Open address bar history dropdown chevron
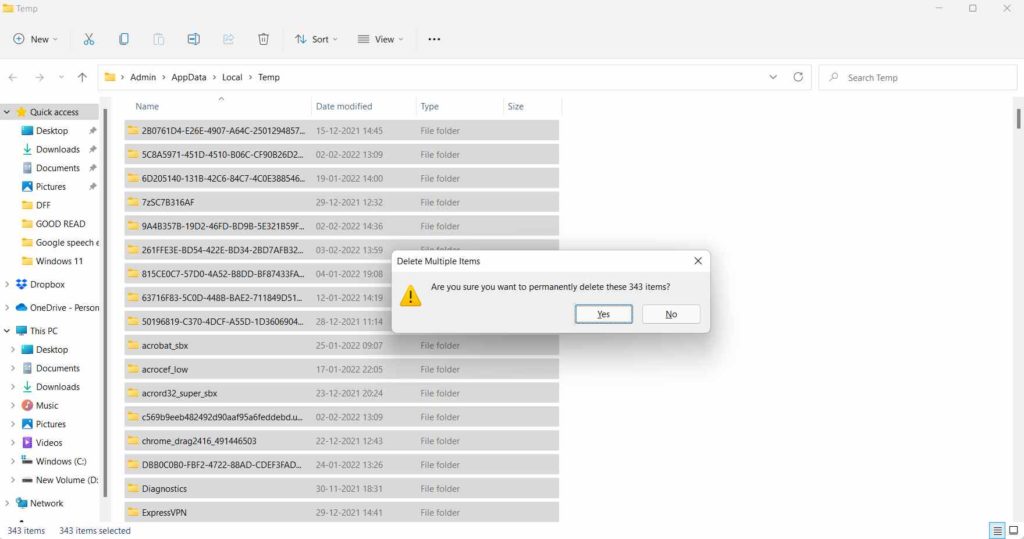This screenshot has height=539, width=1024. pos(773,77)
